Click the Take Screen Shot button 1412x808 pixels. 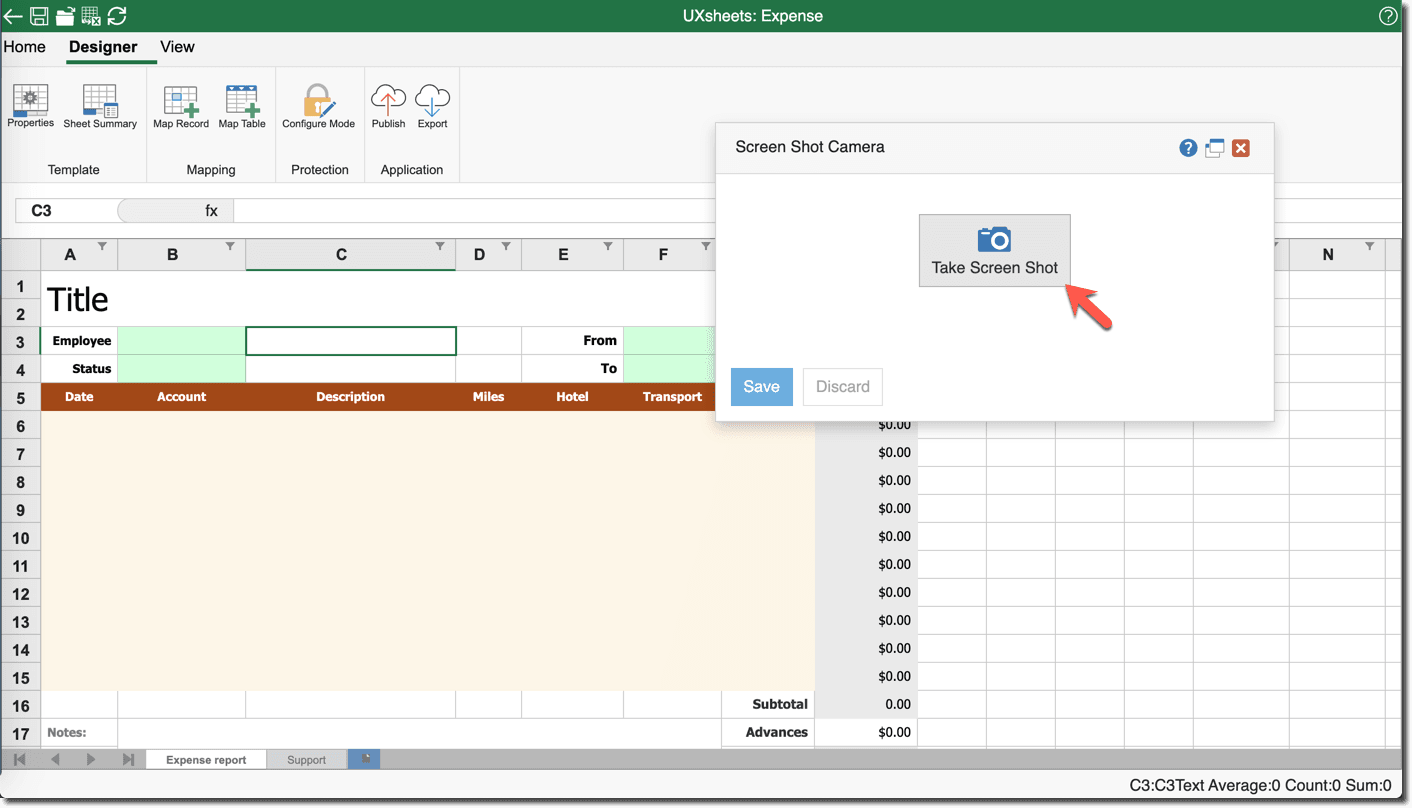click(995, 250)
